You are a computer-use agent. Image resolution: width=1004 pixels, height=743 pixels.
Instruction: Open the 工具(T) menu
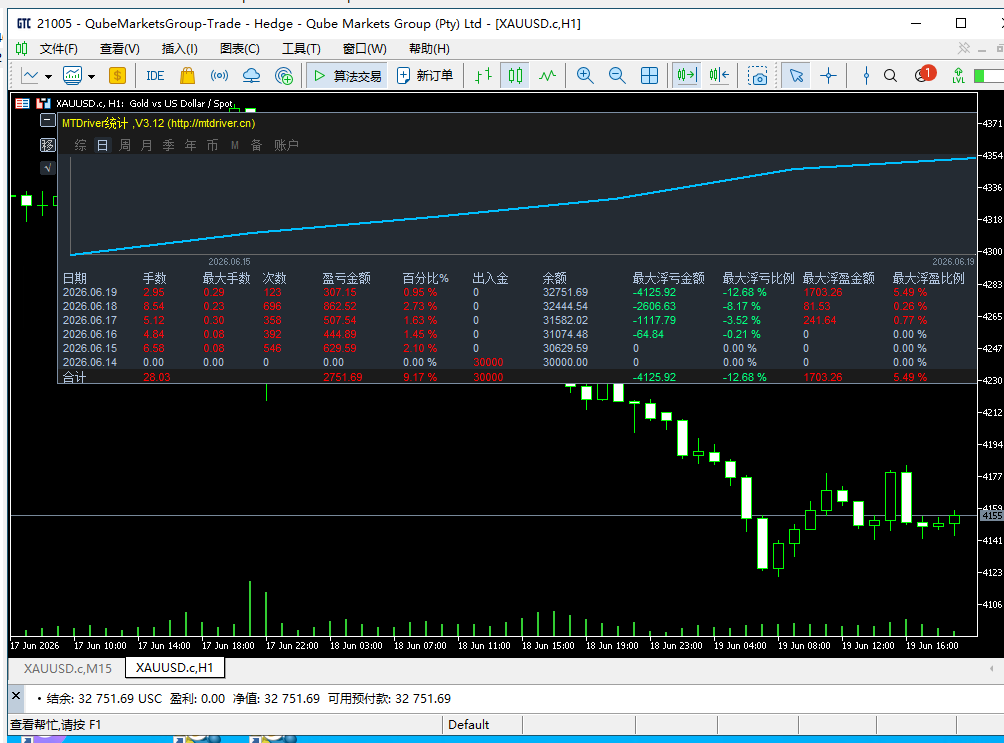[x=301, y=49]
